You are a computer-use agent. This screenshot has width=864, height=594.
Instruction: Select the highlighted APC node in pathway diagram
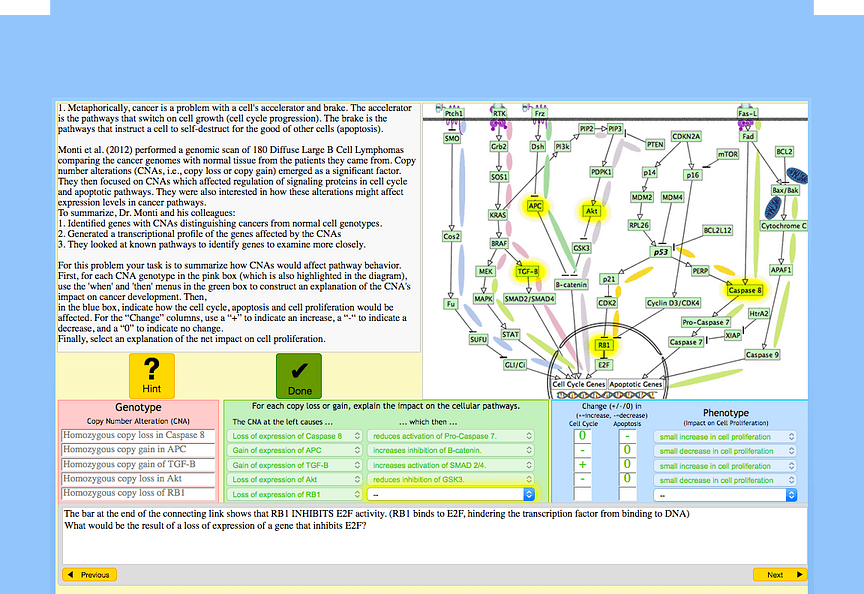pyautogui.click(x=535, y=206)
